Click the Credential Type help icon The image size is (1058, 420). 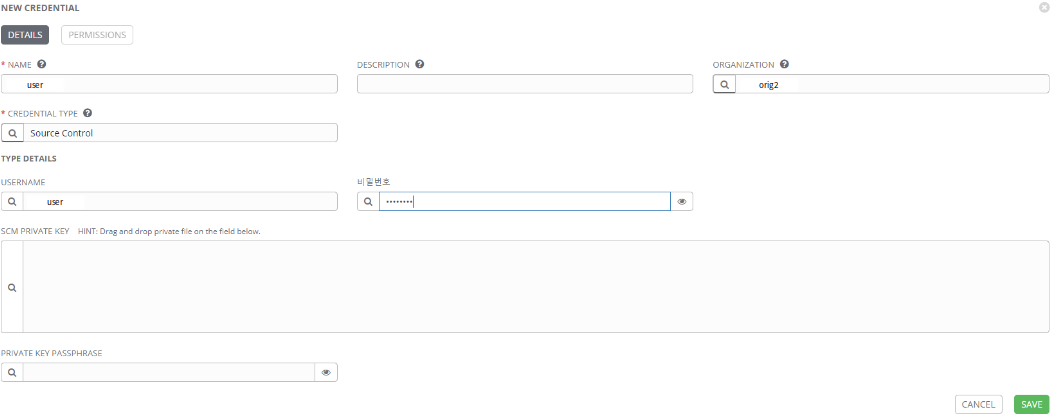point(88,113)
